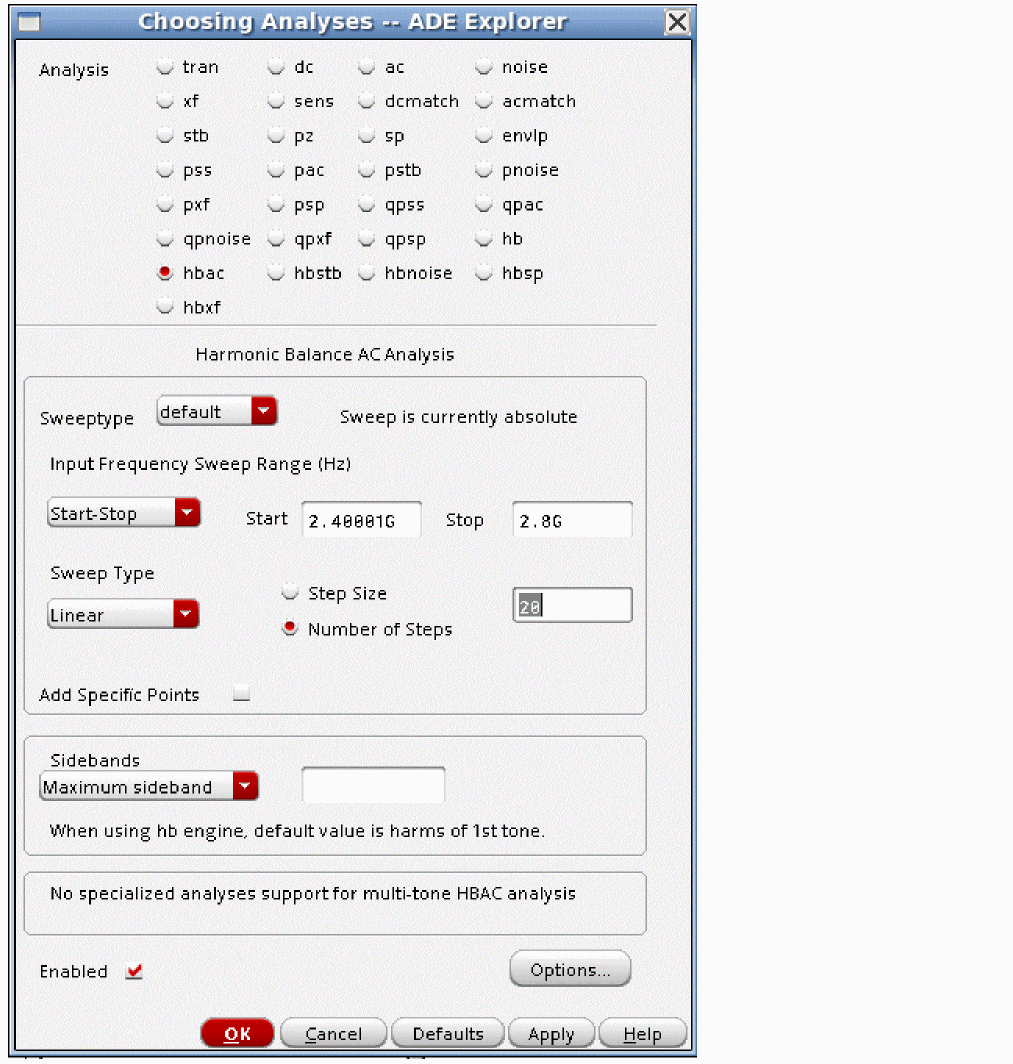Viewport: 1013px width, 1064px height.
Task: Choose hbstb analysis
Action: (275, 273)
